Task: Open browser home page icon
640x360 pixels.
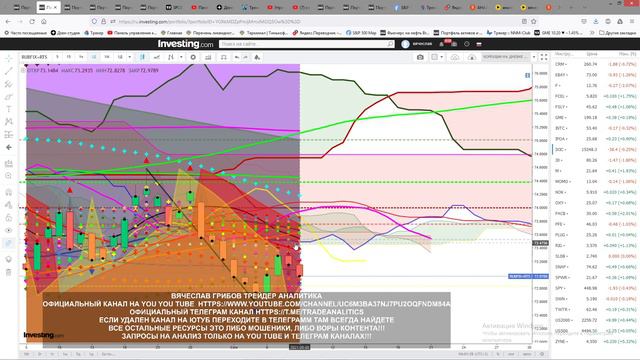Action: [44, 21]
